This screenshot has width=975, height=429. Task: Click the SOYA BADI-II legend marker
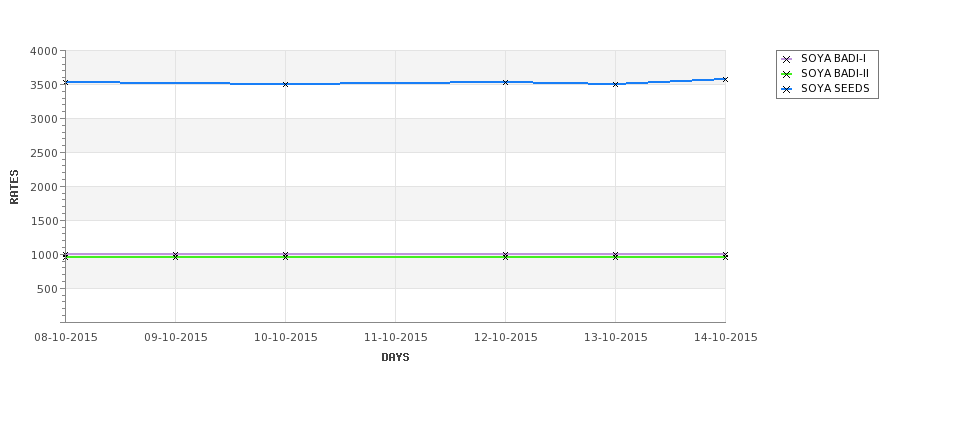click(786, 75)
